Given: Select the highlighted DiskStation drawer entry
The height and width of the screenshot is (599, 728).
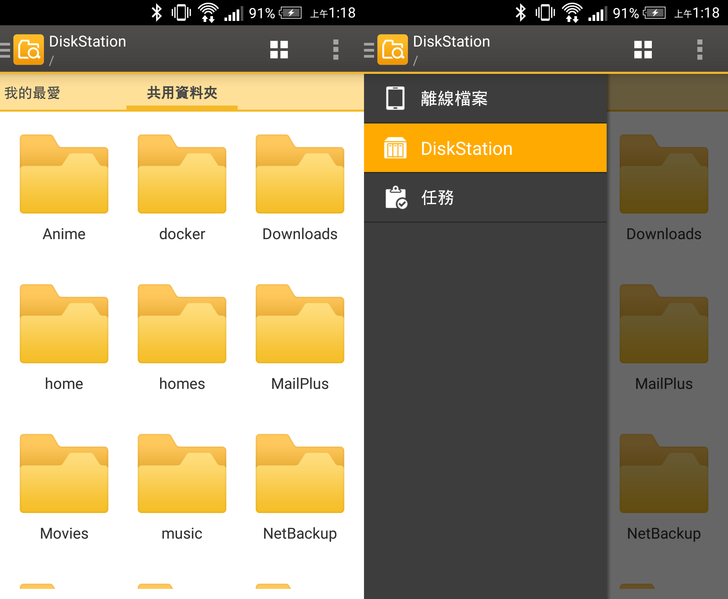Looking at the screenshot, I should tap(485, 148).
